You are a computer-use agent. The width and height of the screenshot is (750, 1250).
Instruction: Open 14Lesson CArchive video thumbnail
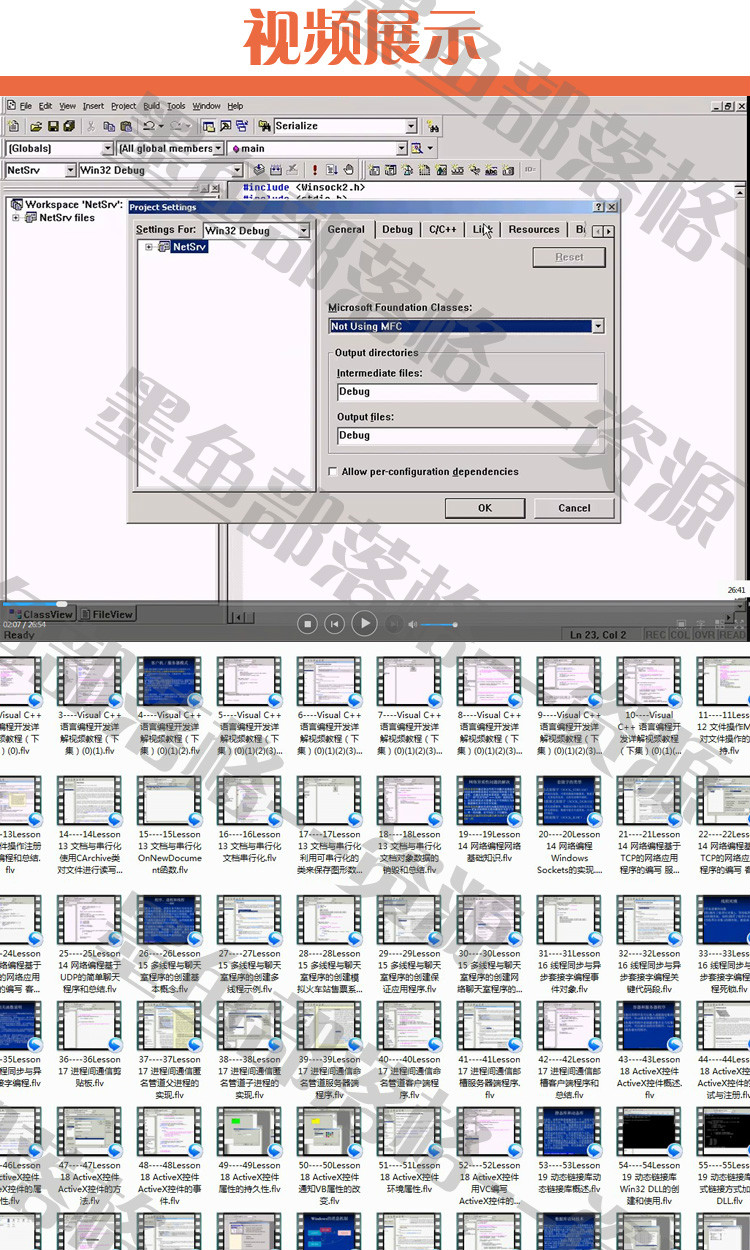click(89, 801)
